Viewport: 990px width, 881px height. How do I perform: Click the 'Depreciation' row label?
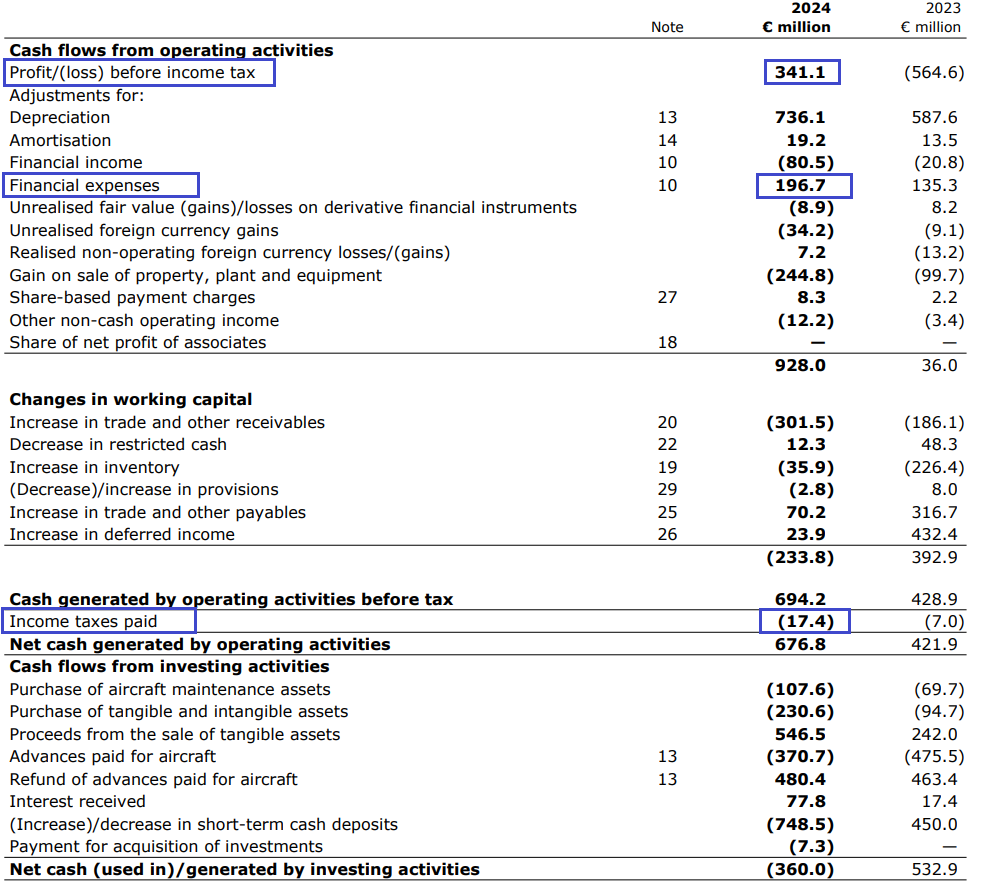pyautogui.click(x=60, y=117)
